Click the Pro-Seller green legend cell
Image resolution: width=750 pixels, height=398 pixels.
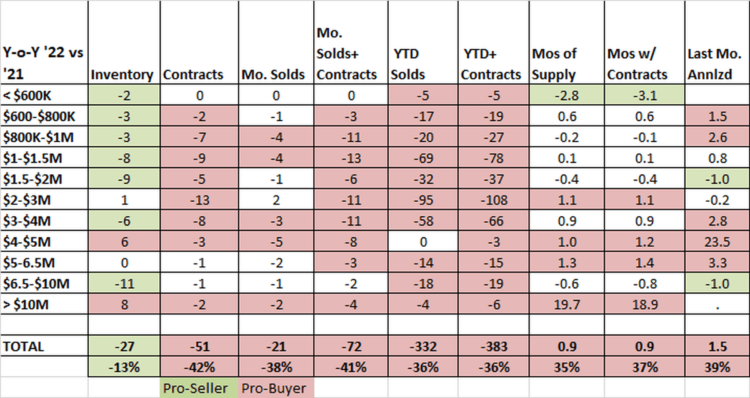199,387
